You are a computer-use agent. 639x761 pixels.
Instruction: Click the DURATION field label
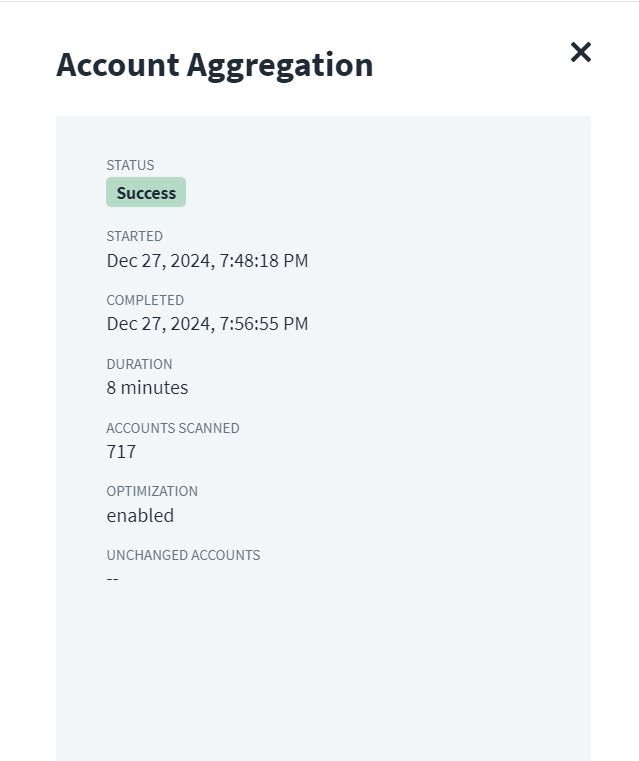click(139, 364)
